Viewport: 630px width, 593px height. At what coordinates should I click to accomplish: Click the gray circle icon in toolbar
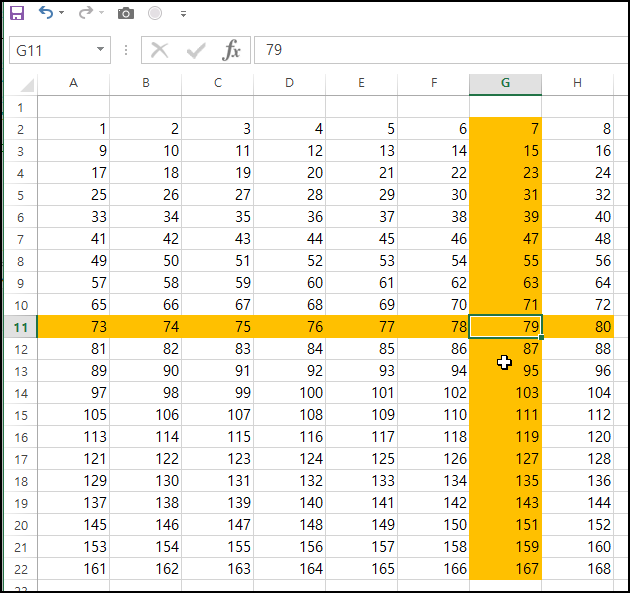[155, 13]
